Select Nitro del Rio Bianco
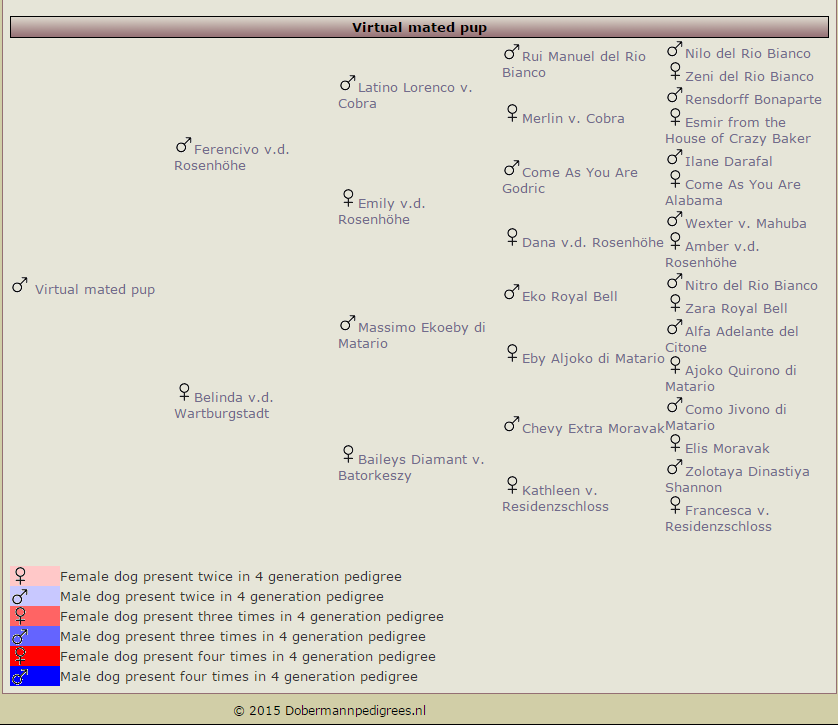Image resolution: width=838 pixels, height=725 pixels. (x=751, y=285)
